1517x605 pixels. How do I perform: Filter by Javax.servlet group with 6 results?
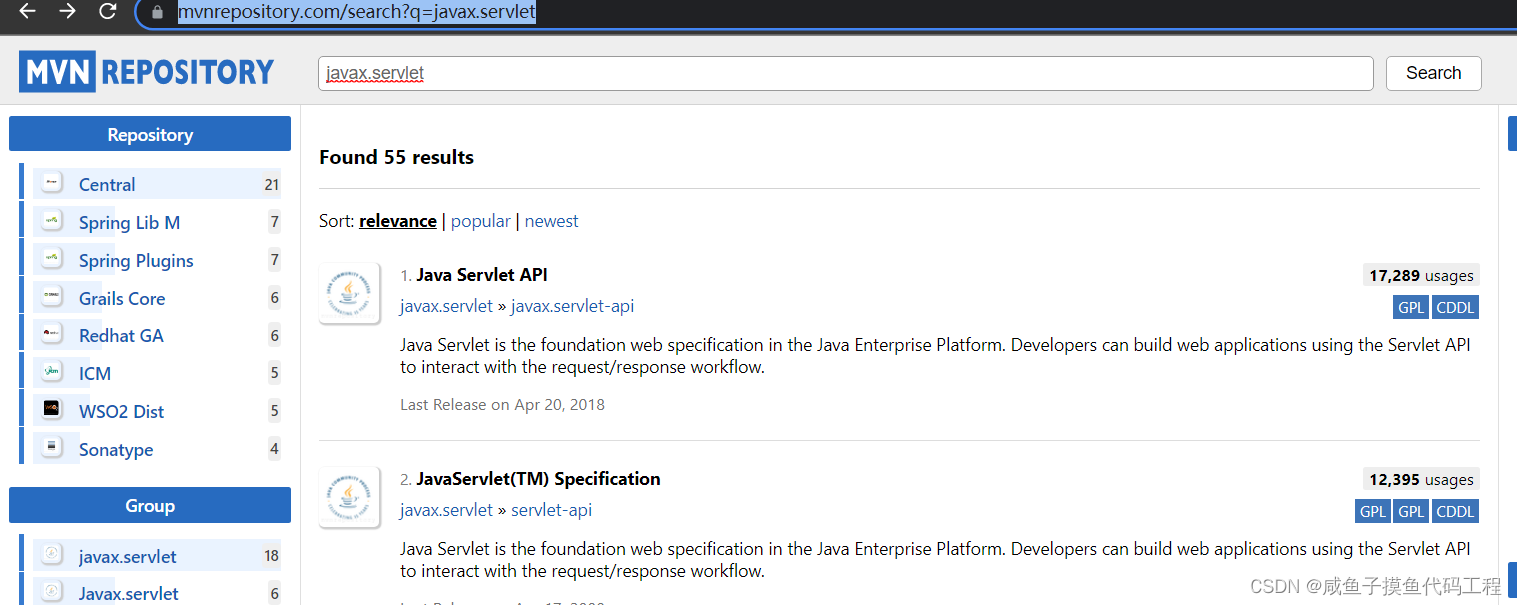(x=129, y=593)
